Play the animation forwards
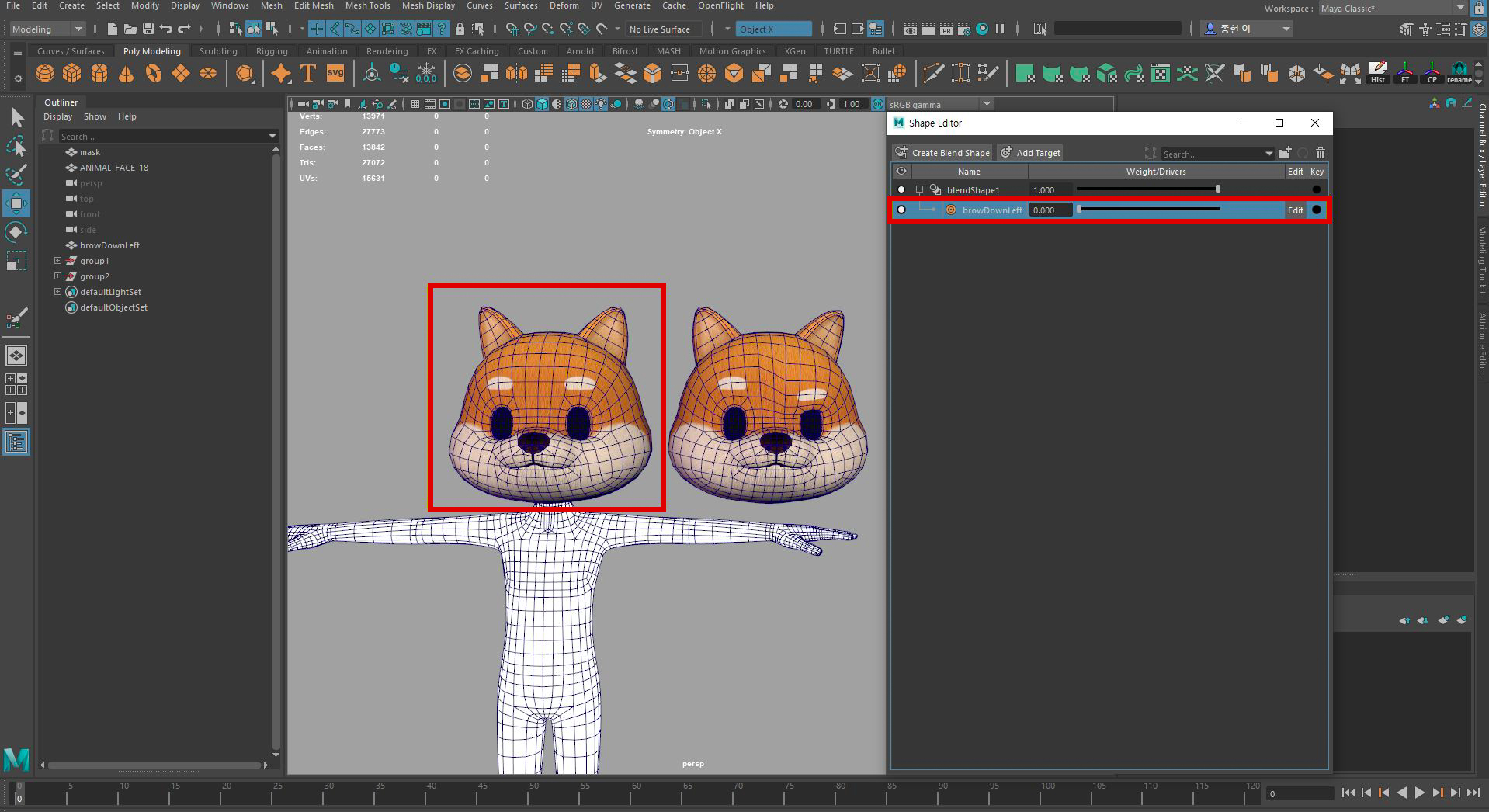This screenshot has height=812, width=1489. coord(1420,793)
